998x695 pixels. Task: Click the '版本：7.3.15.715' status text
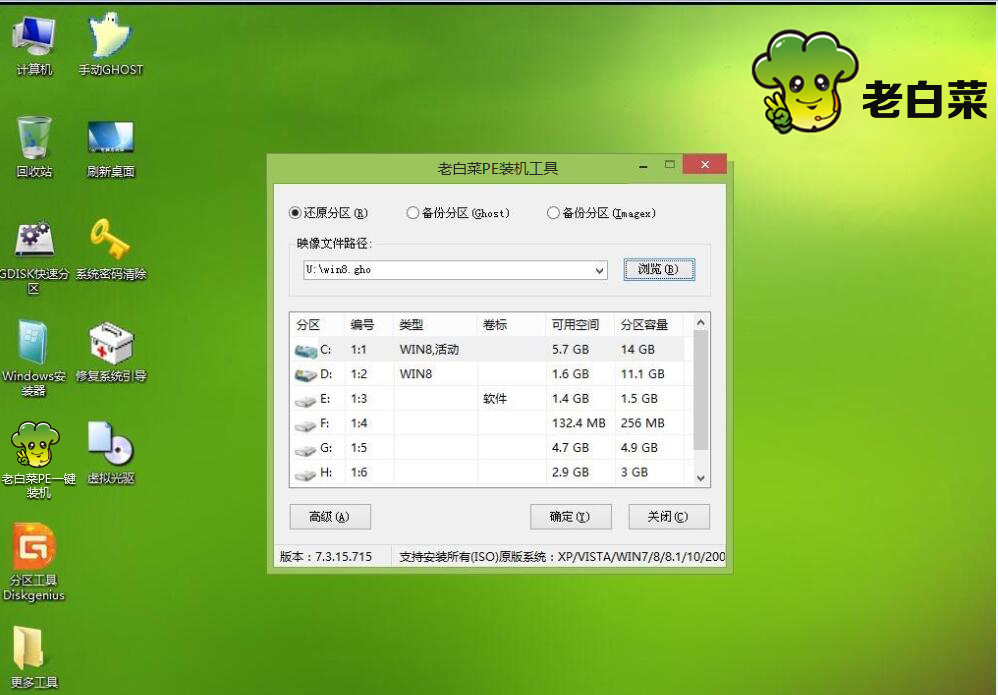[326, 557]
